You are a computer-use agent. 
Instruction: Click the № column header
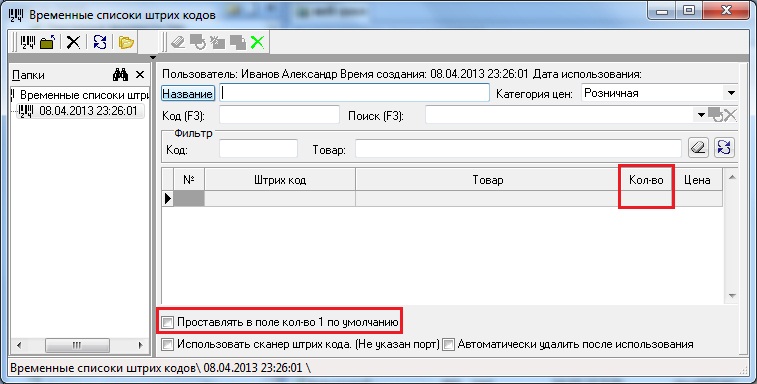pos(189,180)
